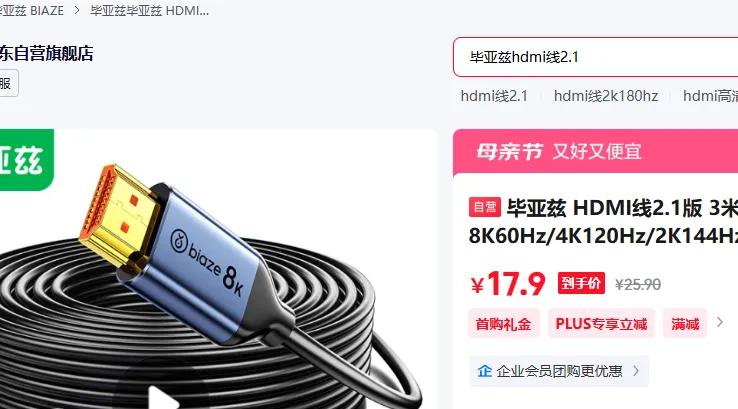This screenshot has width=738, height=409.
Task: Play the product video
Action: pos(162,399)
